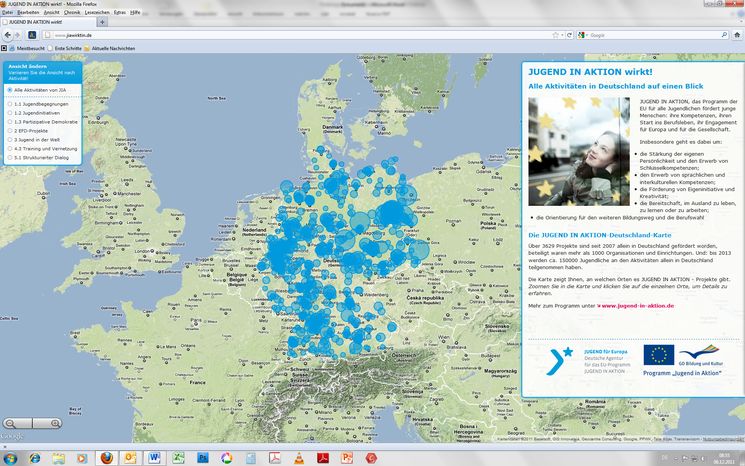The image size is (745, 466).
Task: Click the magnifier search icon
Action: tap(724, 35)
